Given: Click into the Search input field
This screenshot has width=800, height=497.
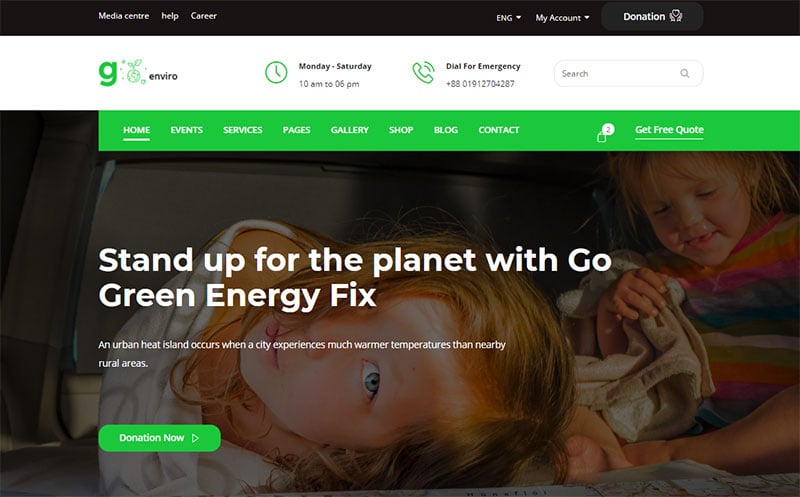Looking at the screenshot, I should (629, 73).
